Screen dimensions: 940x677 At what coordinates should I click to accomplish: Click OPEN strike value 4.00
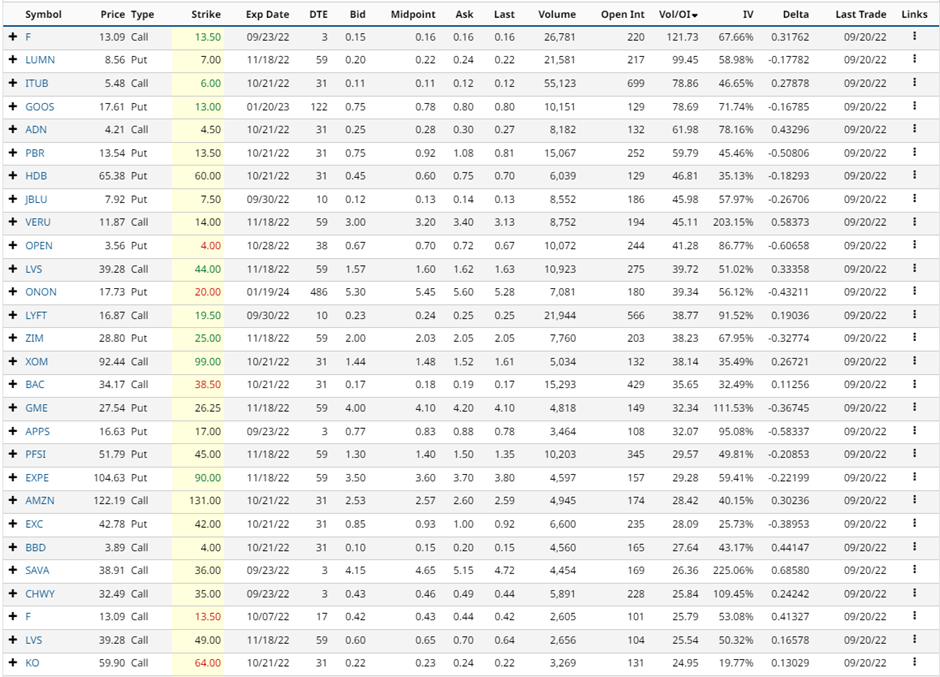tap(210, 246)
